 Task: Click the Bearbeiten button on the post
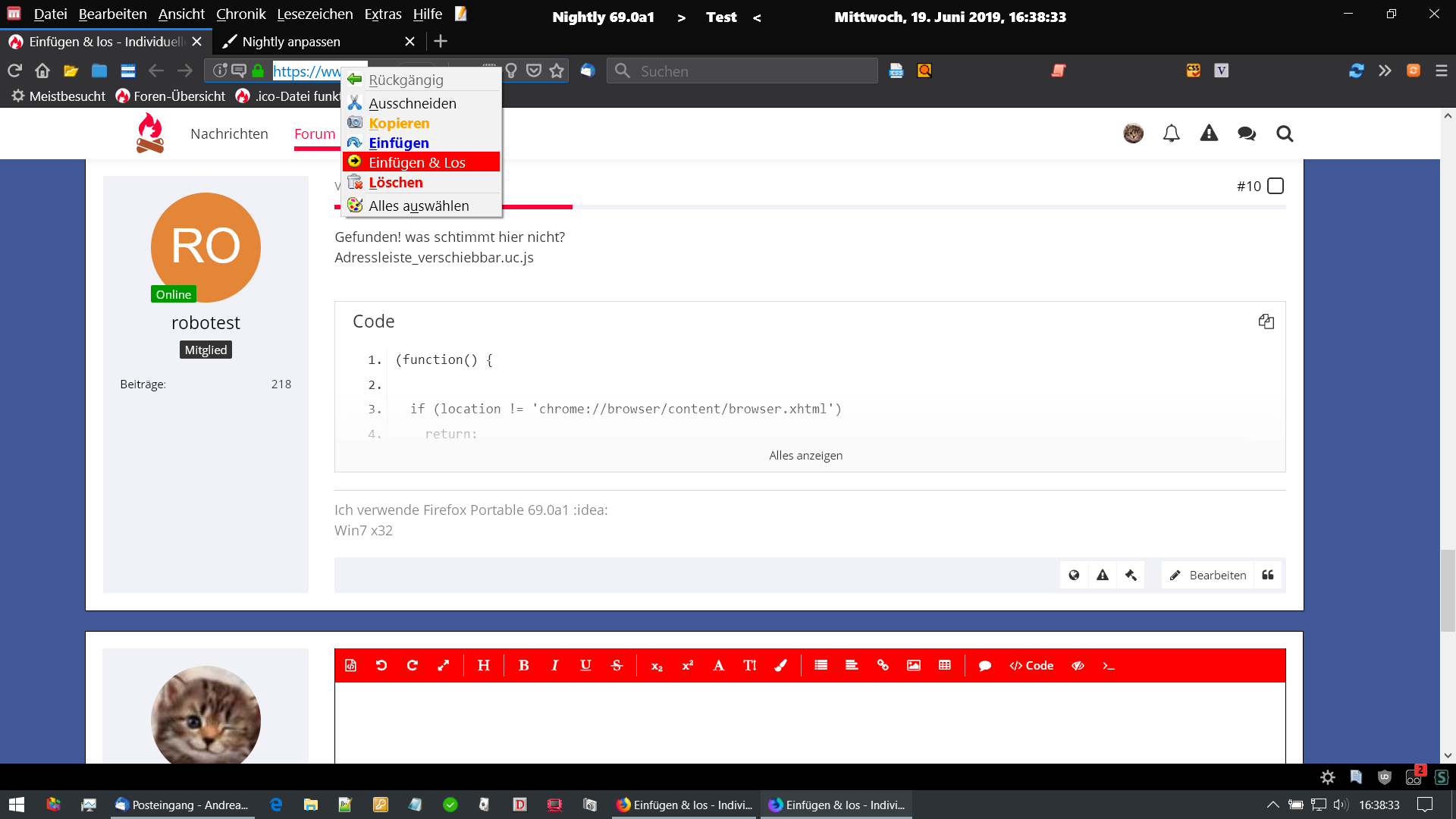click(x=1208, y=575)
